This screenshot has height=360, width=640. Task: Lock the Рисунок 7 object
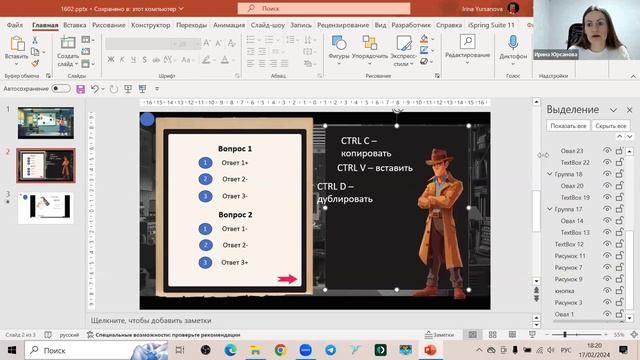click(620, 267)
